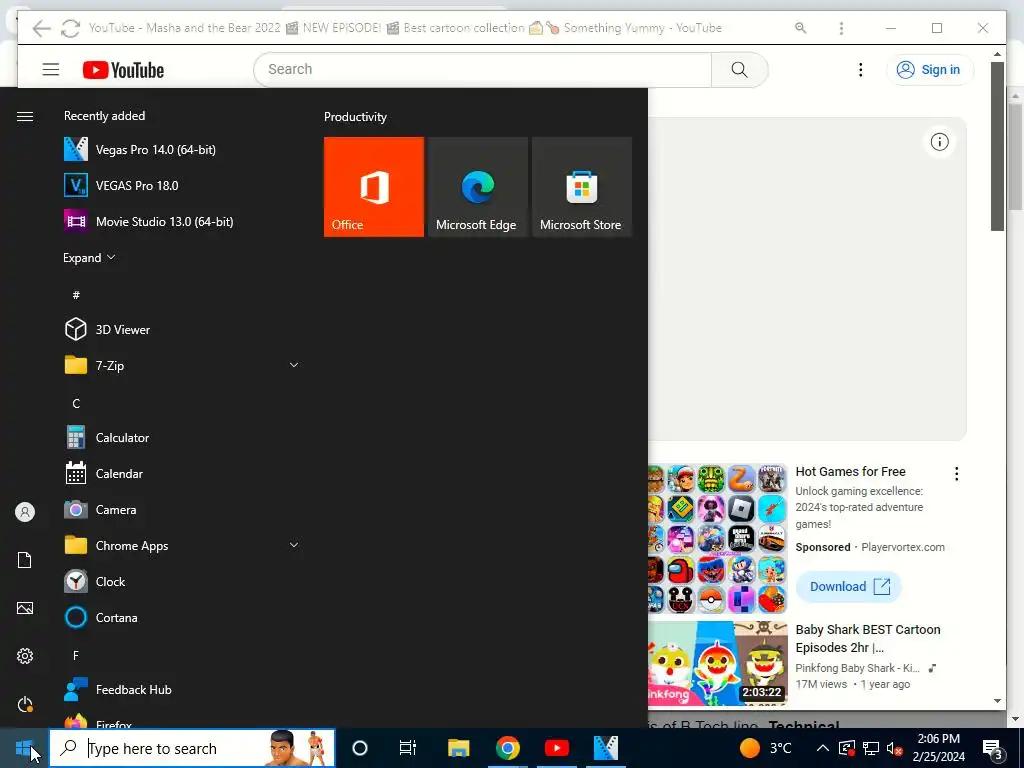Click the taskbar search box
The height and width of the screenshot is (768, 1024).
193,748
